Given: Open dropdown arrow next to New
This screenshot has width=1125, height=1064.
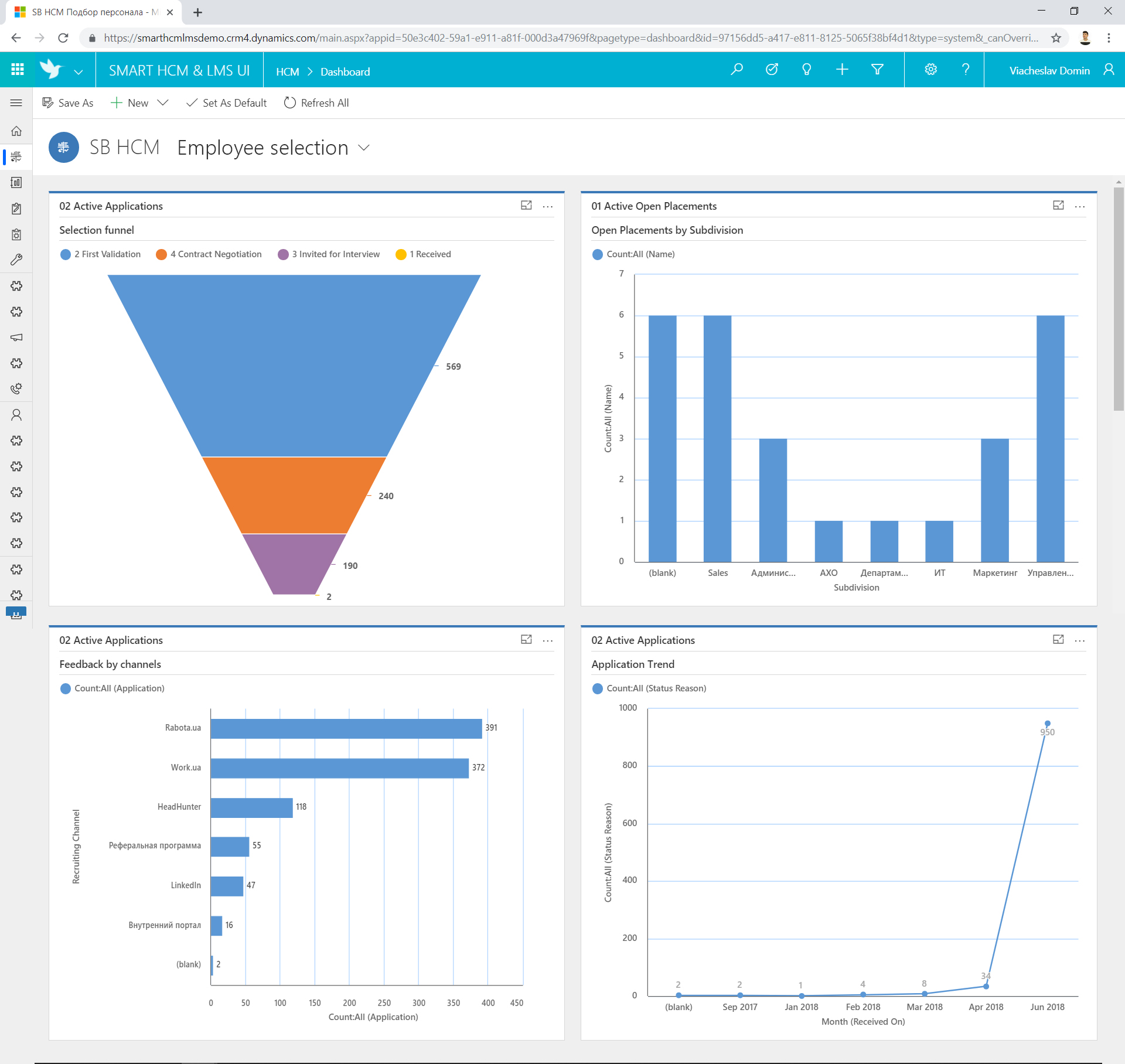Looking at the screenshot, I should click(x=163, y=103).
